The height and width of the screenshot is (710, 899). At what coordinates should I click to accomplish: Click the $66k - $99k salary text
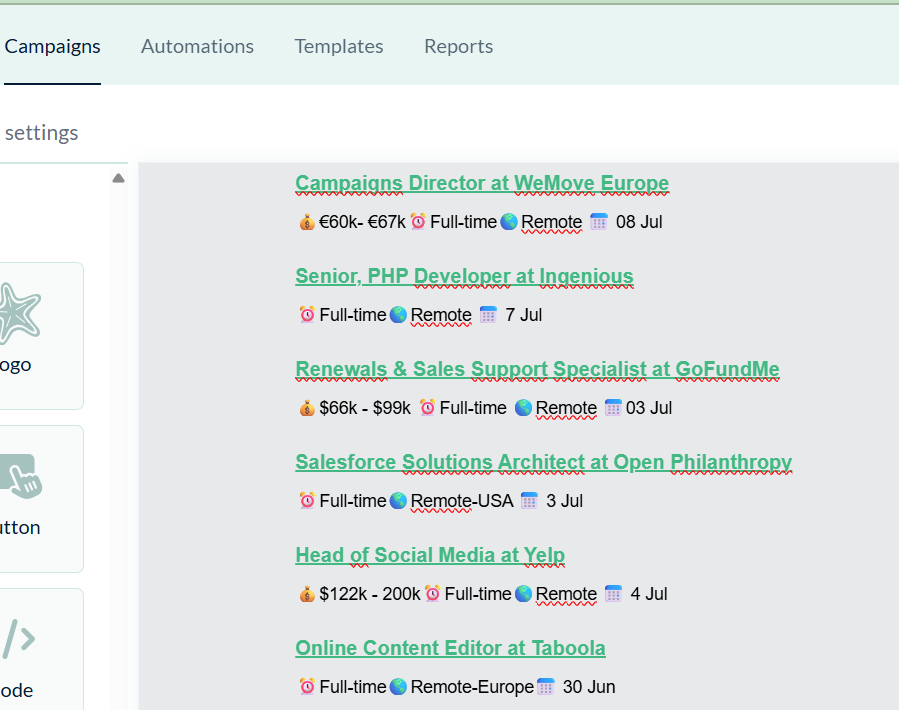click(x=365, y=408)
